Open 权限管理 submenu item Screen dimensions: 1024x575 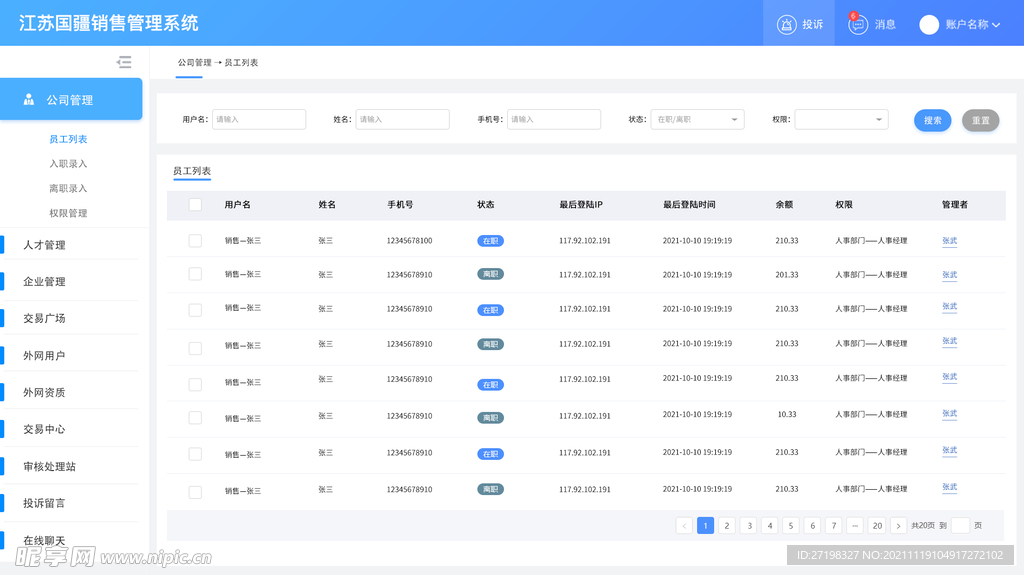point(68,214)
